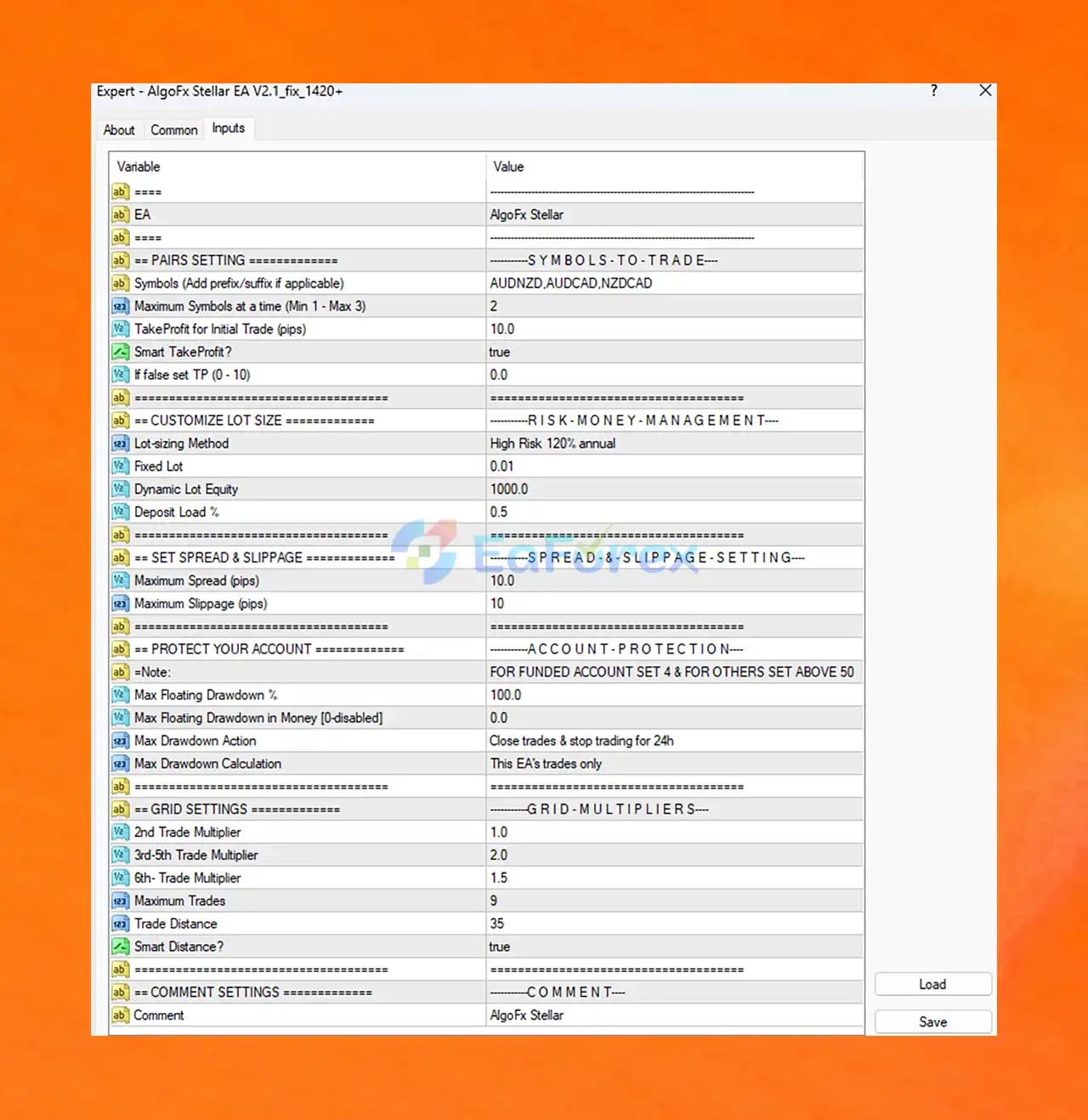Screen dimensions: 1088x1120
Task: Click the double icon for TakeProfit for Initial Trade
Action: coord(121,330)
